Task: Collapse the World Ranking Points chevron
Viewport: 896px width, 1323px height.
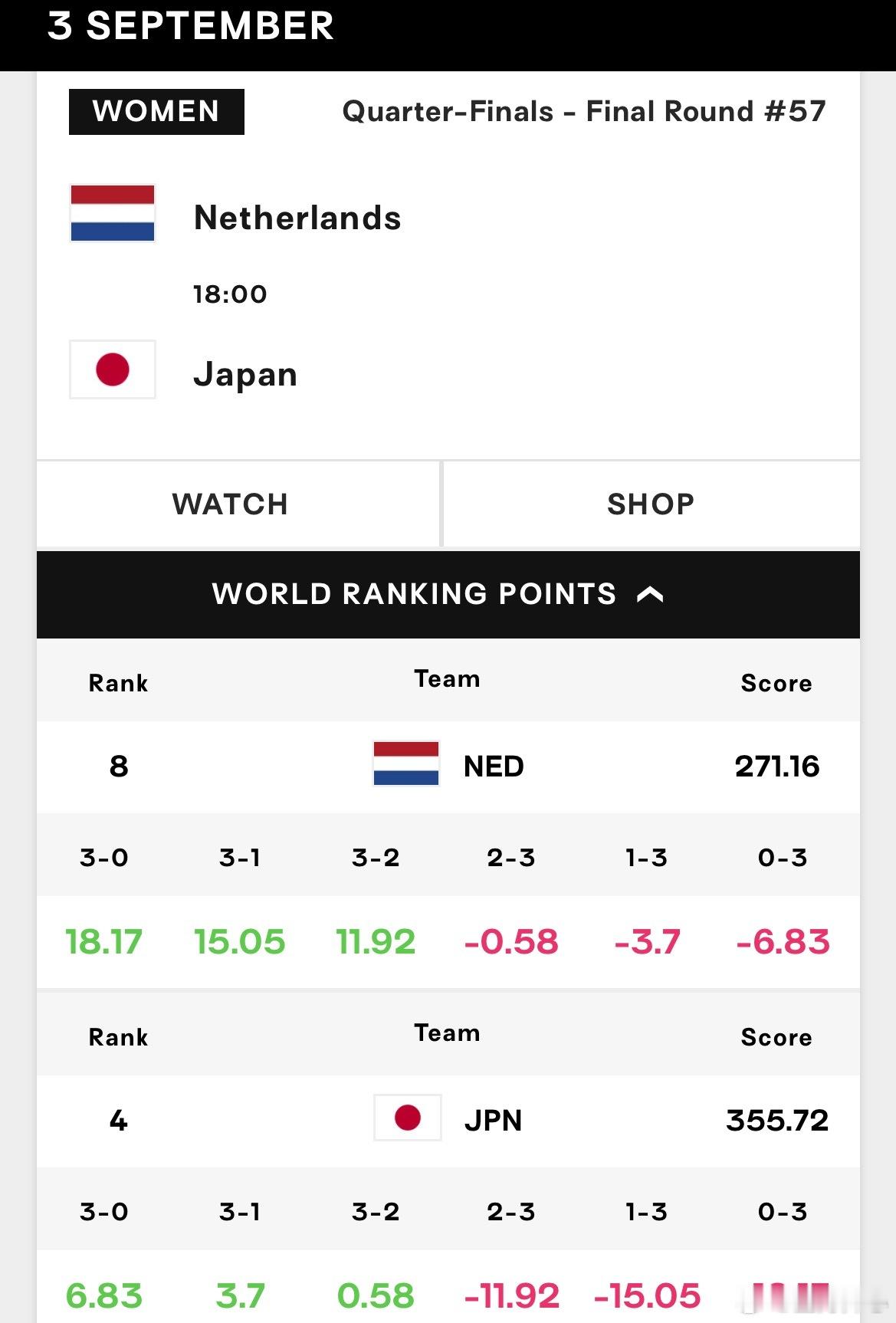Action: [x=650, y=594]
